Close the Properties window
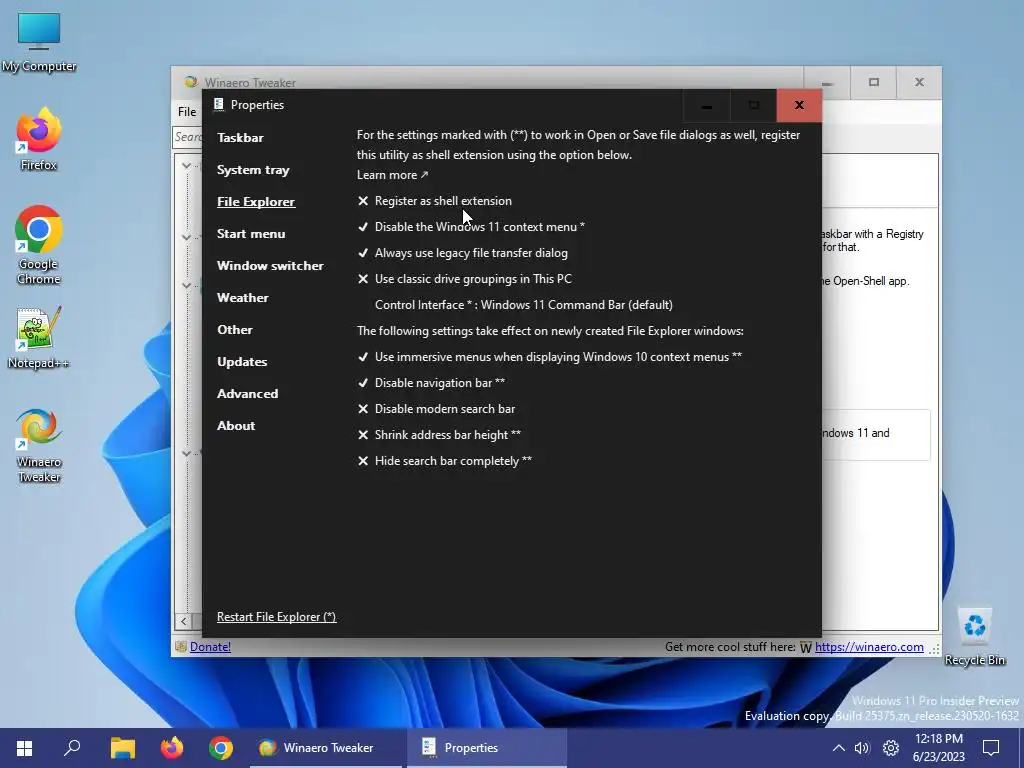The image size is (1024, 768). point(799,105)
